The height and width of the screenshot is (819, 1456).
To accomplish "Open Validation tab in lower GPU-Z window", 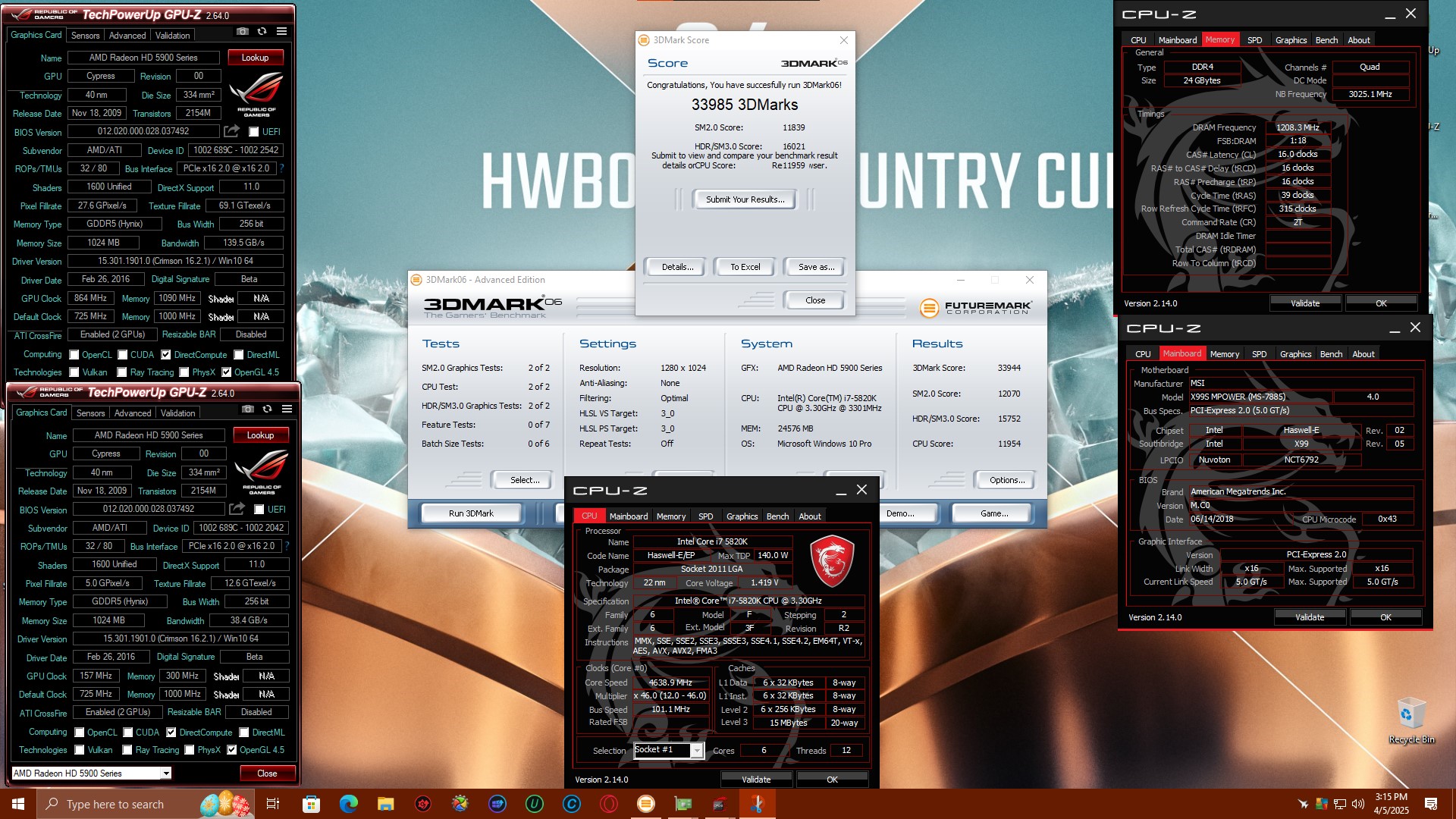I will (178, 413).
